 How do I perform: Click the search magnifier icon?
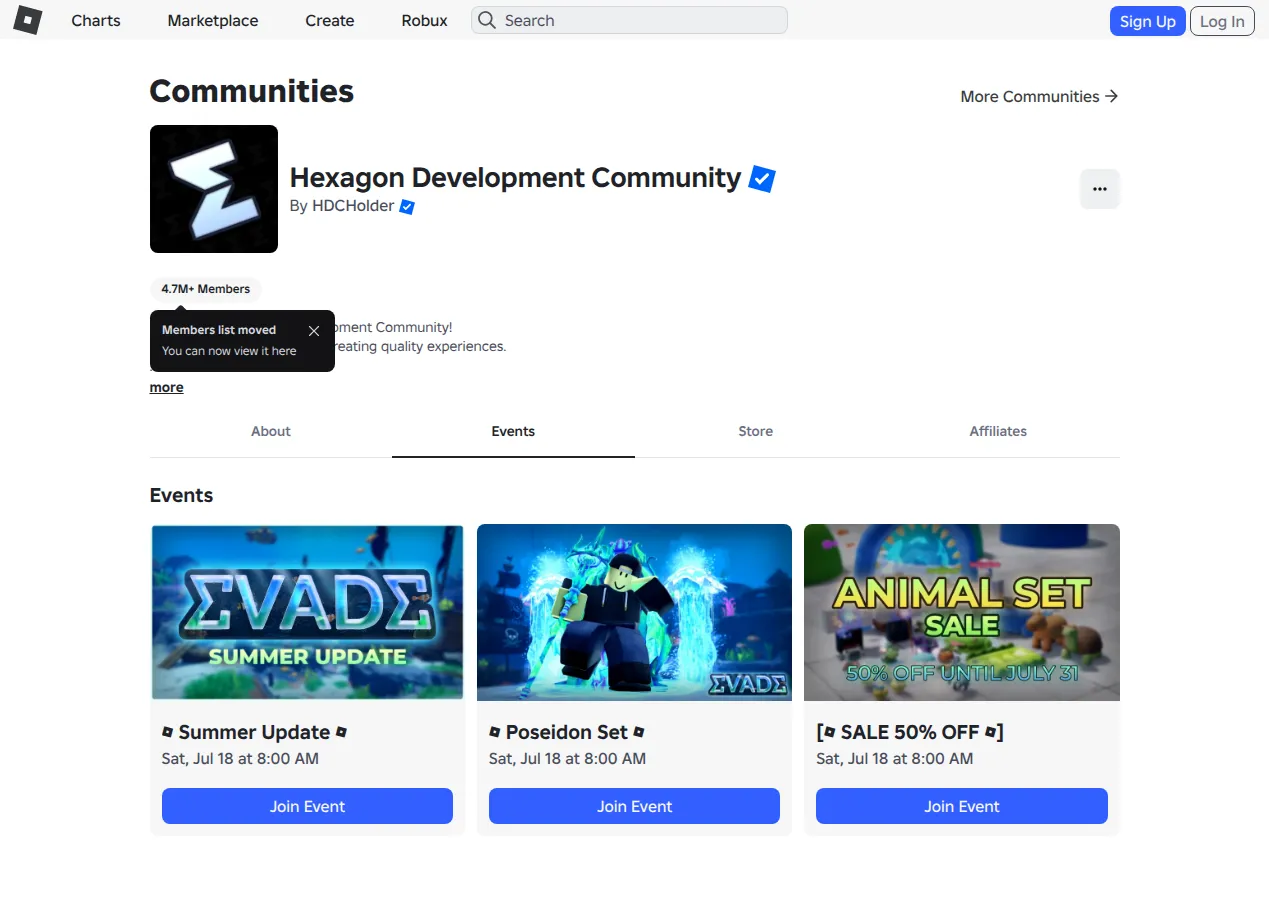coord(486,20)
